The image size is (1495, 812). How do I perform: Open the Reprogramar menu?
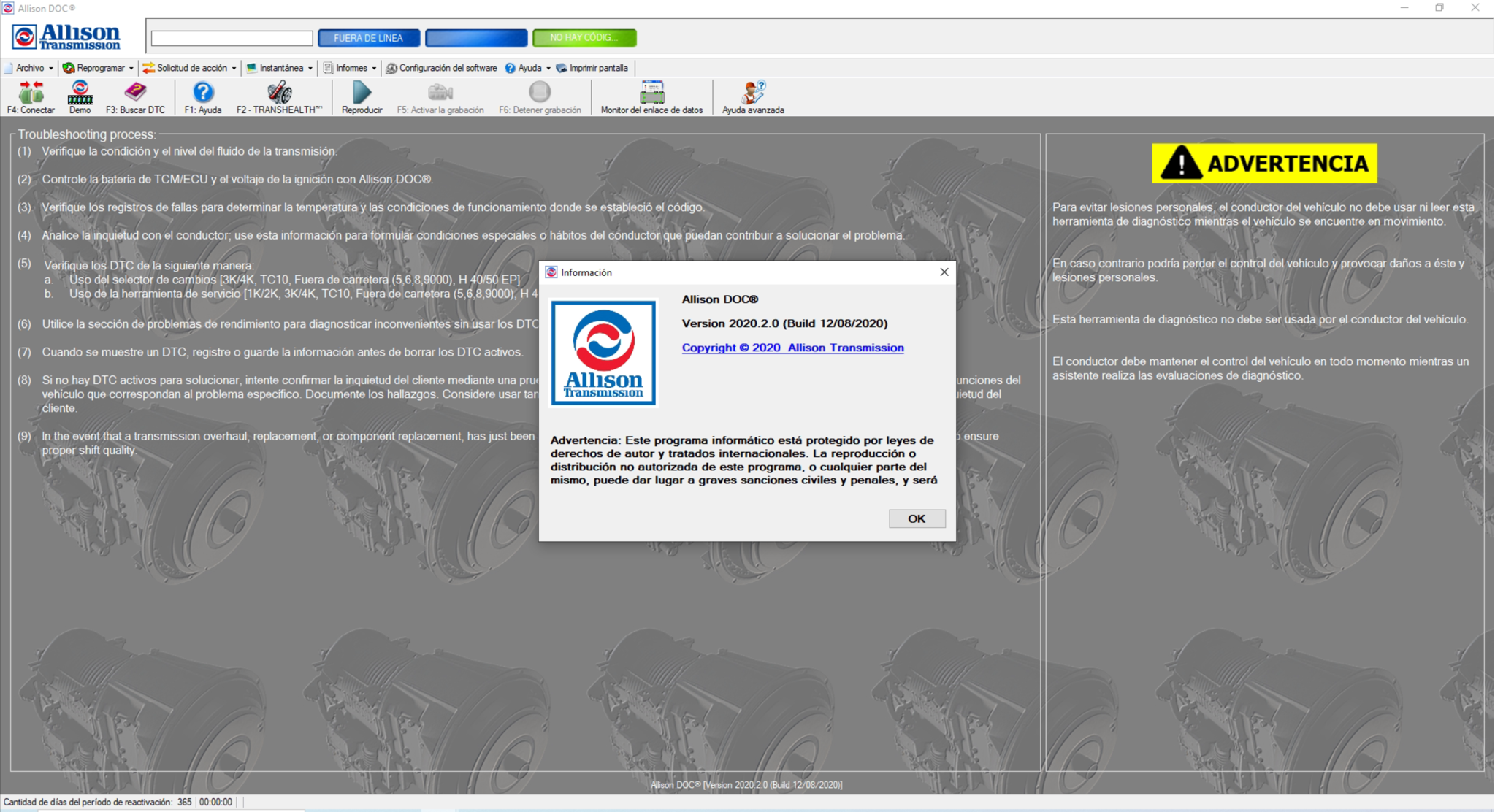(99, 68)
